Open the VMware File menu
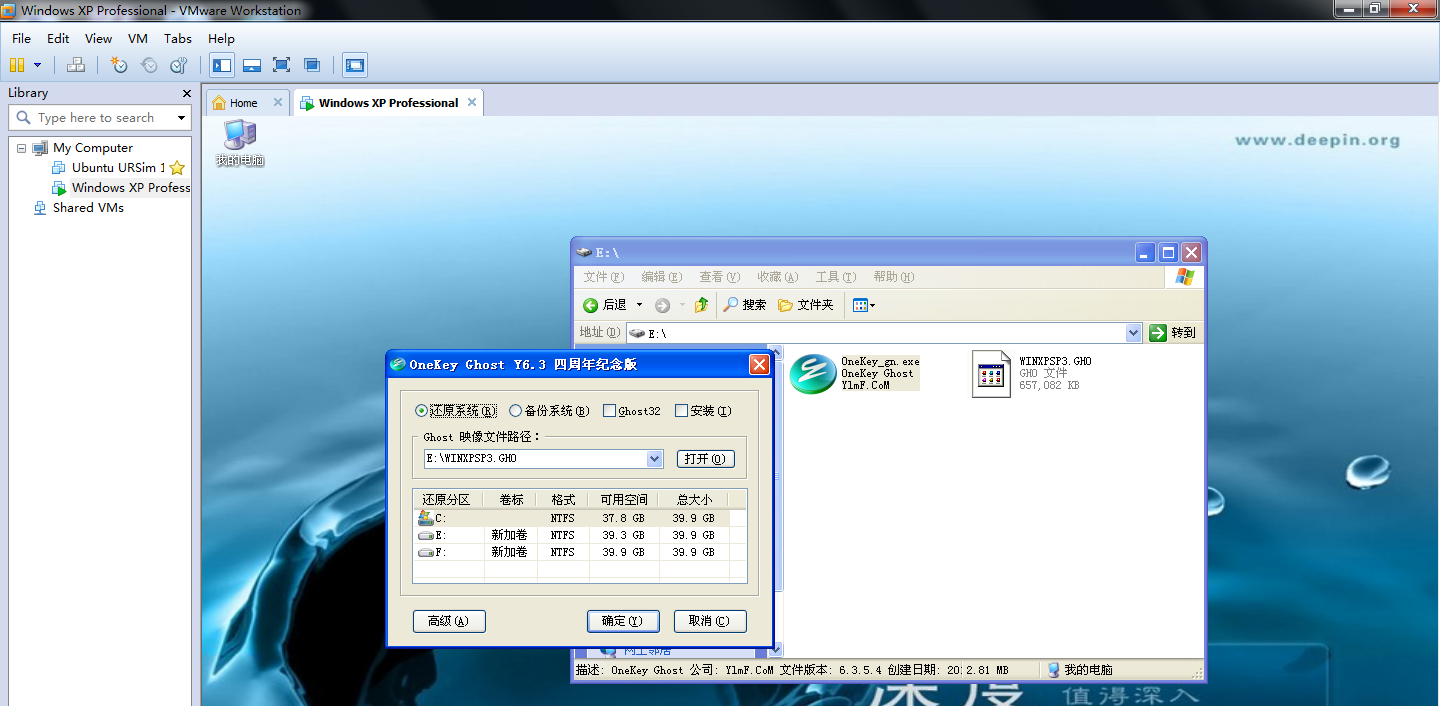This screenshot has width=1440, height=706. click(x=21, y=38)
